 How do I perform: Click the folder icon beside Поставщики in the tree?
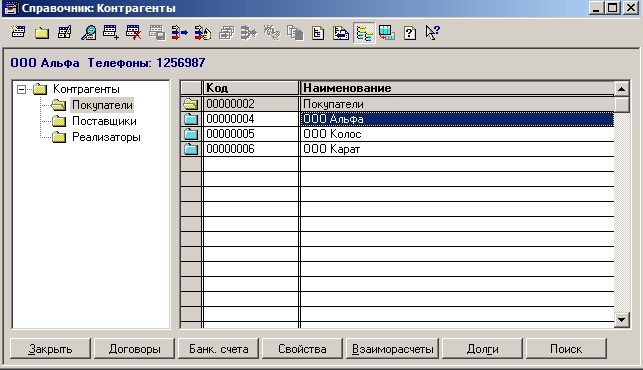pyautogui.click(x=59, y=121)
